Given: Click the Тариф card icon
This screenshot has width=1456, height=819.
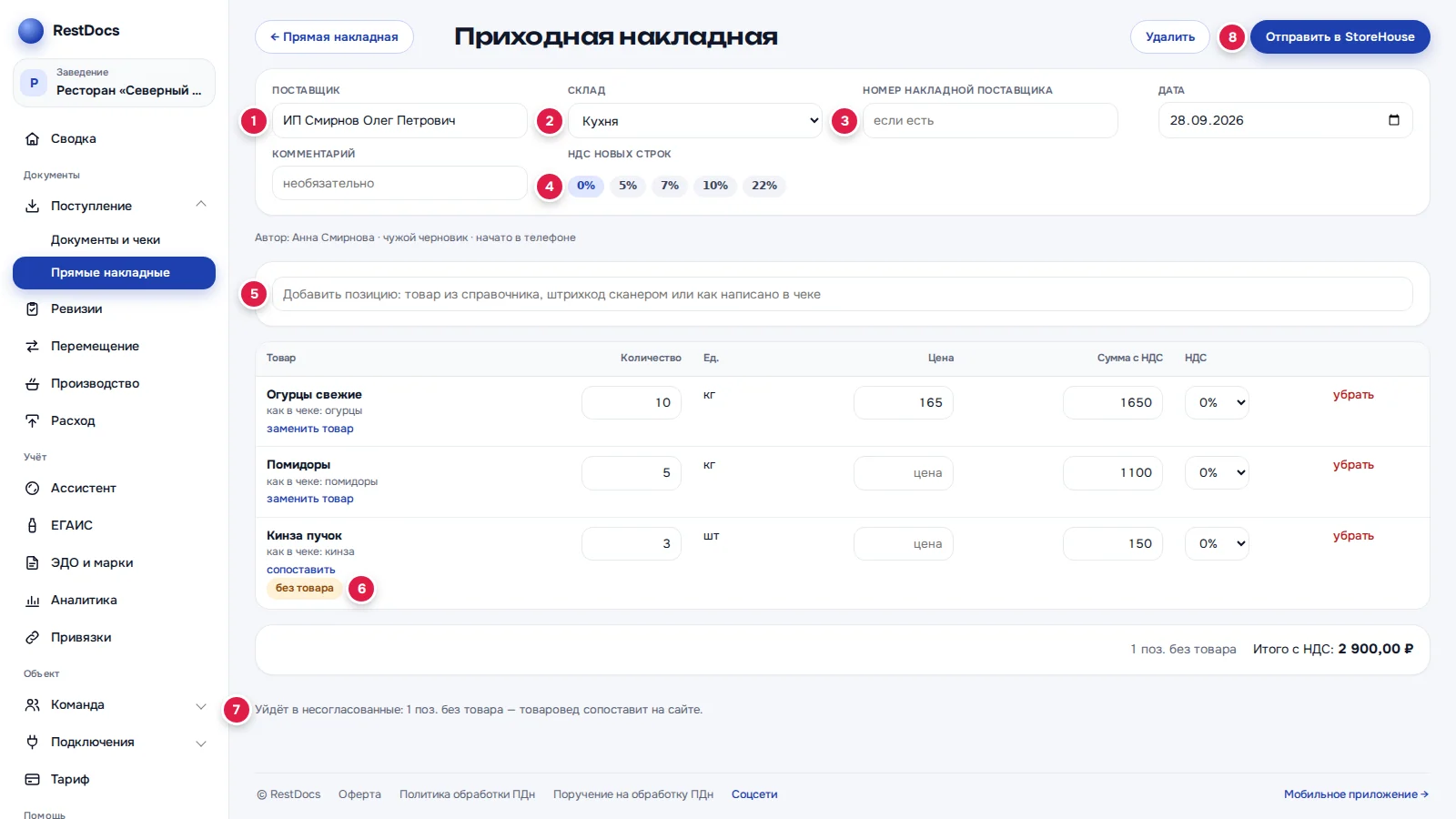Looking at the screenshot, I should [32, 780].
